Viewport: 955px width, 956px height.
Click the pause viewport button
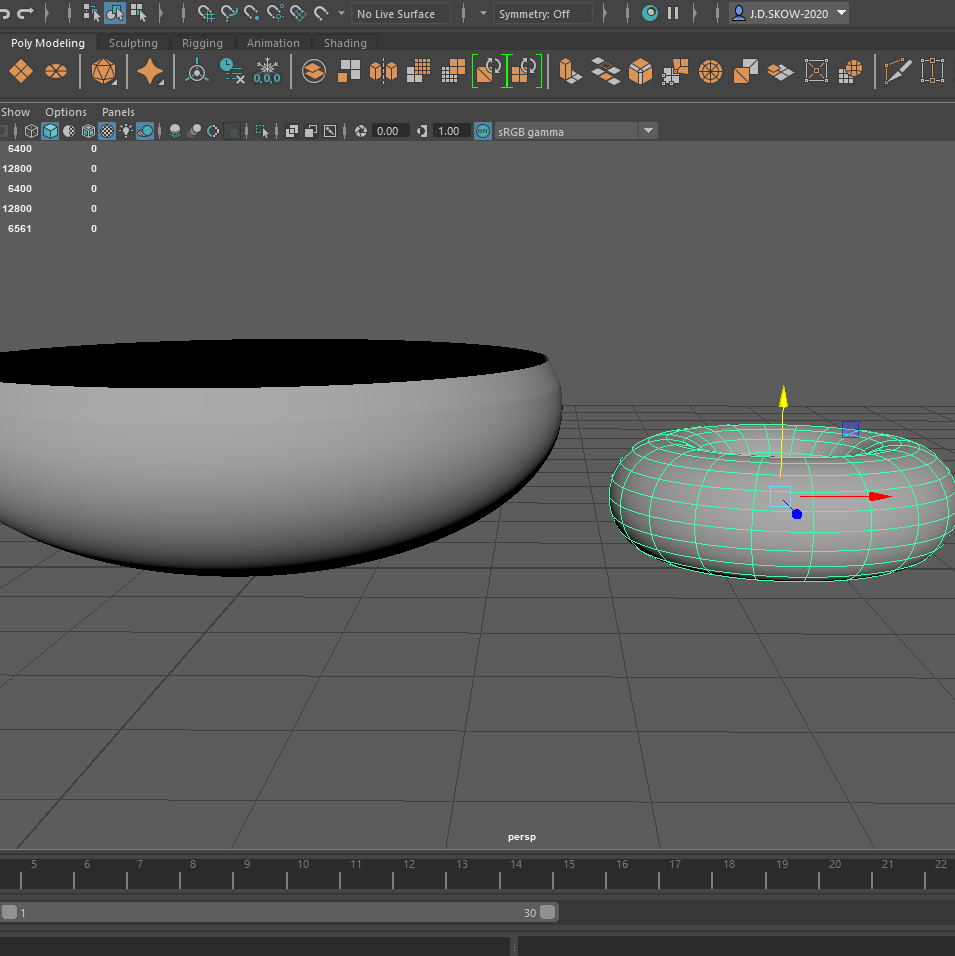pyautogui.click(x=673, y=14)
